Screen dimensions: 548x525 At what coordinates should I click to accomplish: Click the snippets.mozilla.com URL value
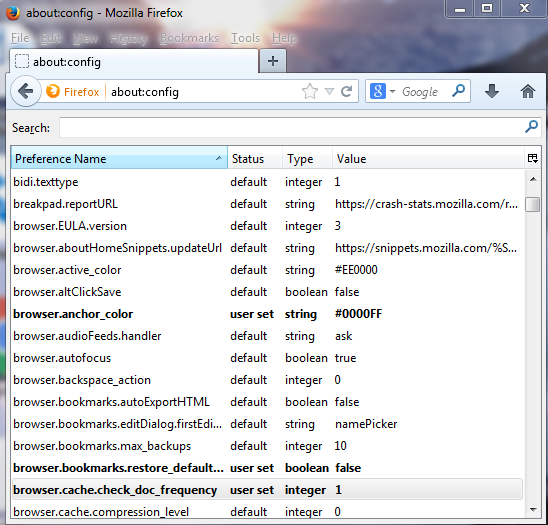coord(426,248)
